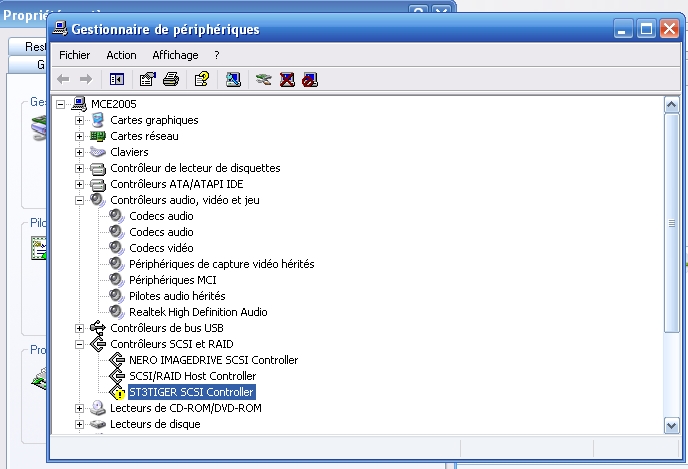Viewport: 688px width, 469px height.
Task: Click the Lecteurs de CD-ROM/DVD-ROM disc icon
Action: (x=98, y=408)
